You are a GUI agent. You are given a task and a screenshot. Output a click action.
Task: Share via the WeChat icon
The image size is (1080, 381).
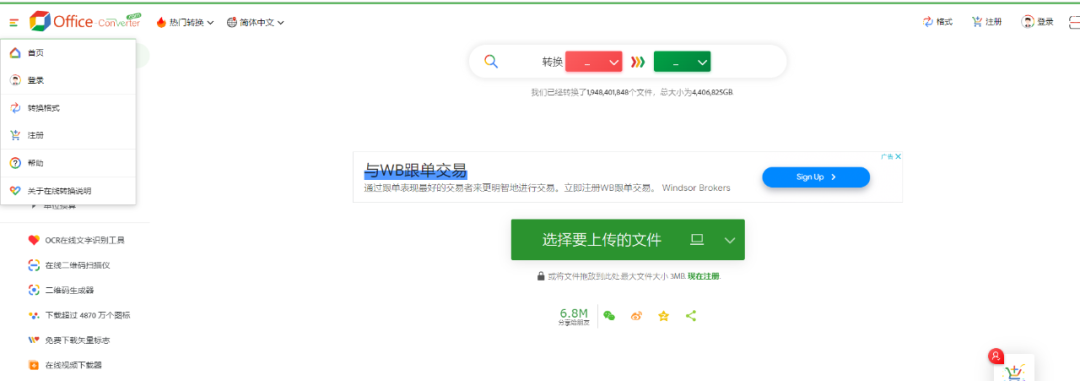[x=609, y=316]
